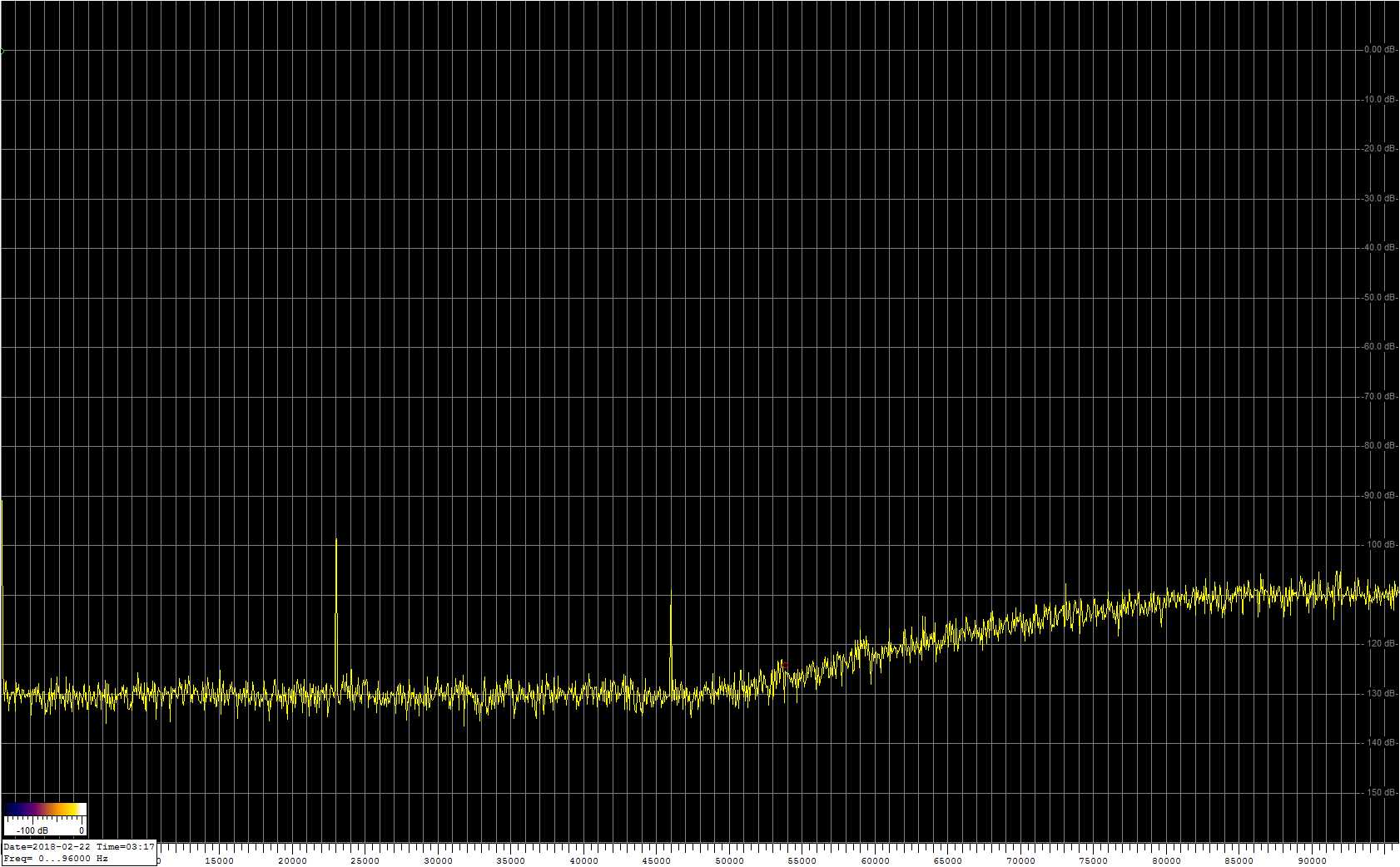Screen dimensions: 1400x867
Task: Click the 50000 frequency axis label
Action: 729,861
